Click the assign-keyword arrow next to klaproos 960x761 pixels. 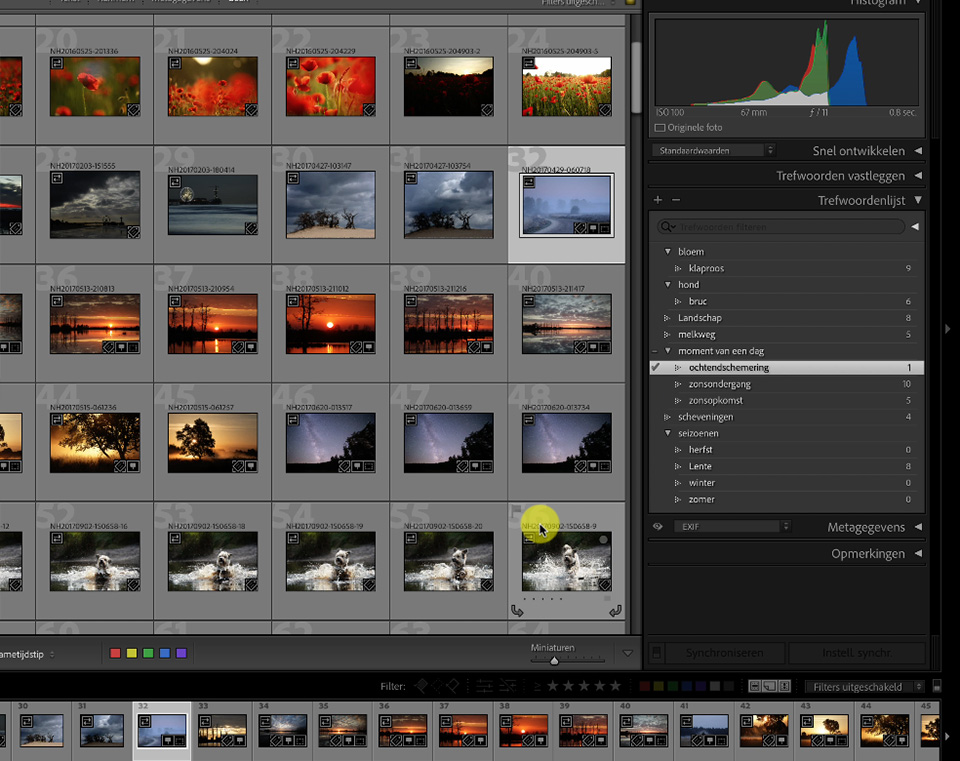pyautogui.click(x=678, y=268)
